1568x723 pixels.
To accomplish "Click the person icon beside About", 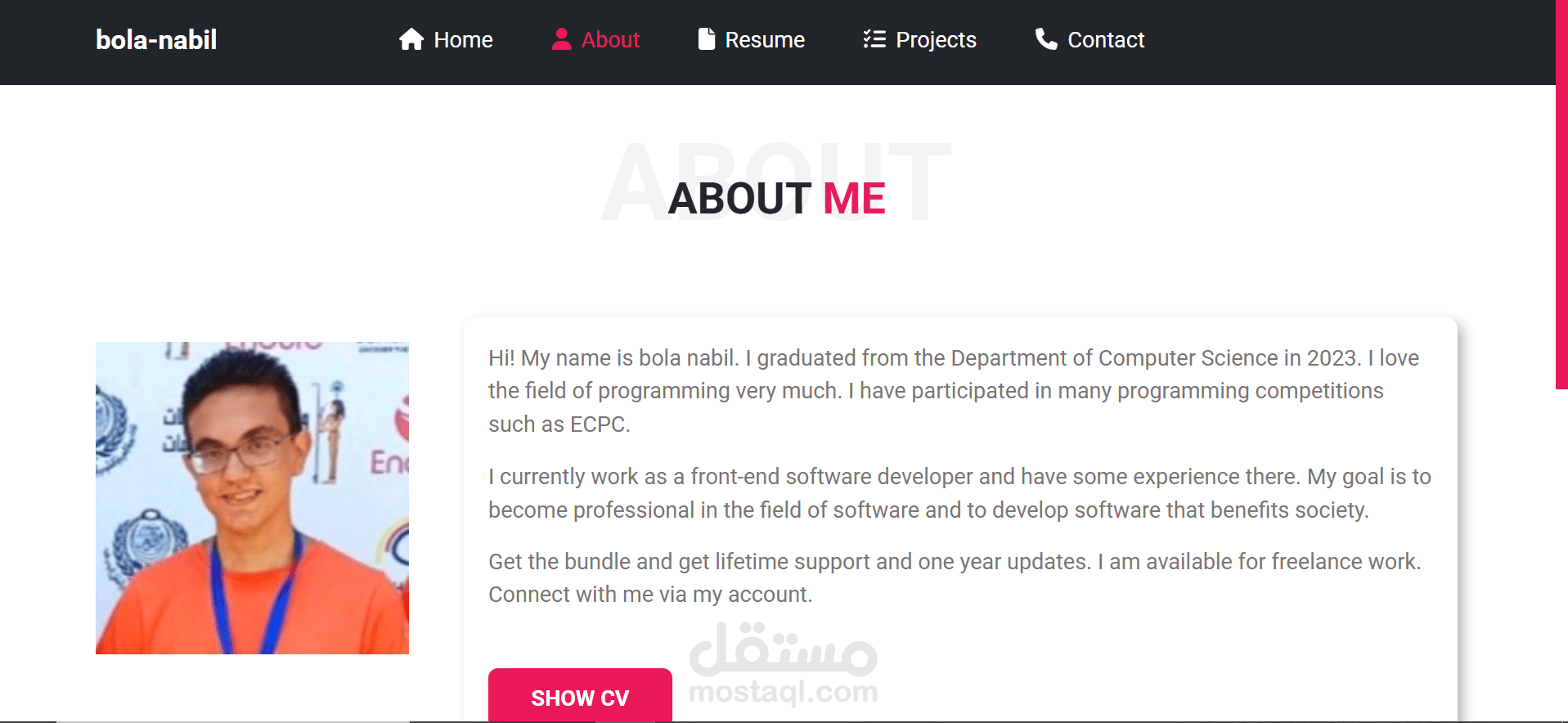I will pos(561,39).
